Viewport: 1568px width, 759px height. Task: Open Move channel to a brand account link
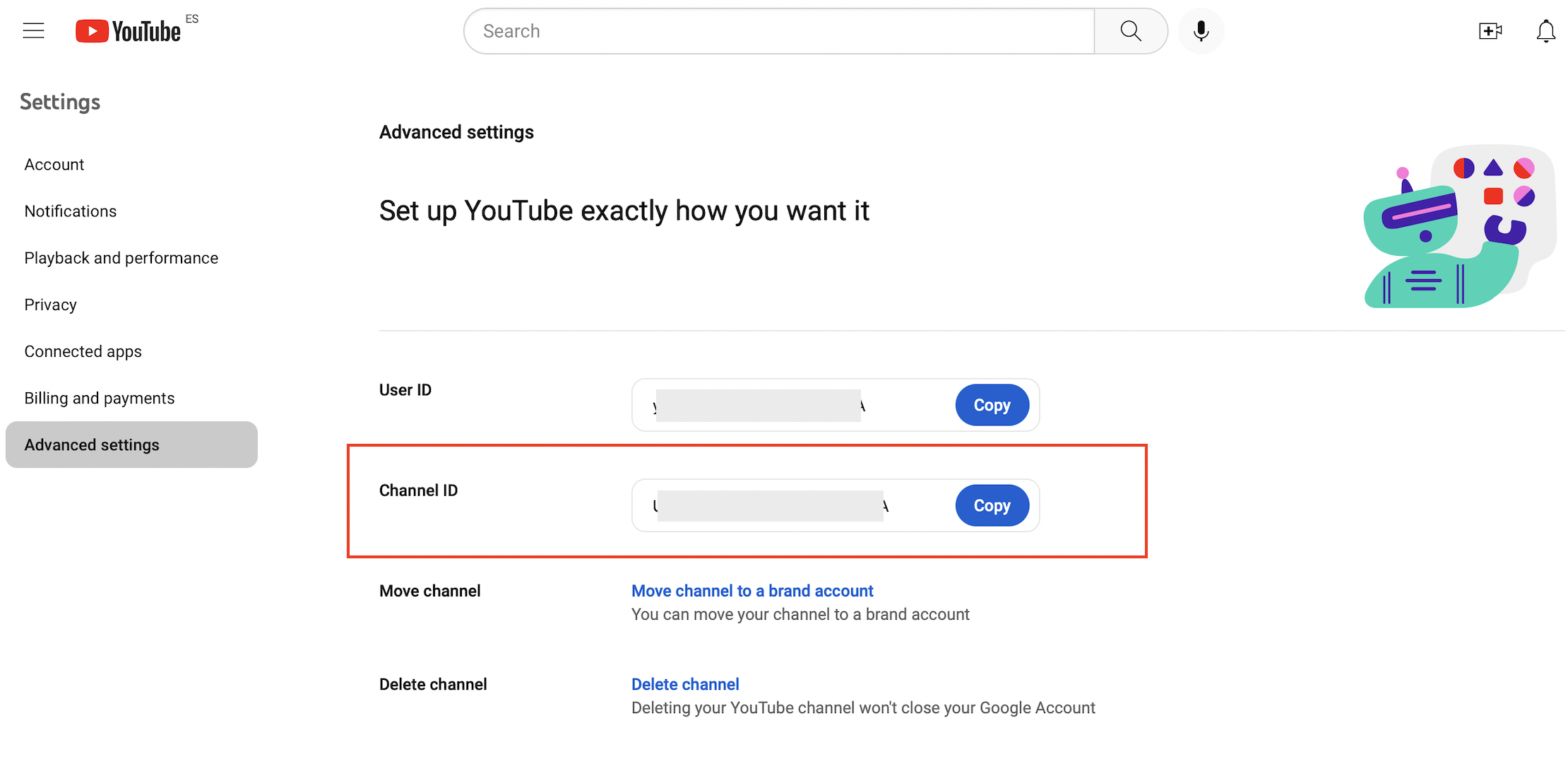(752, 591)
